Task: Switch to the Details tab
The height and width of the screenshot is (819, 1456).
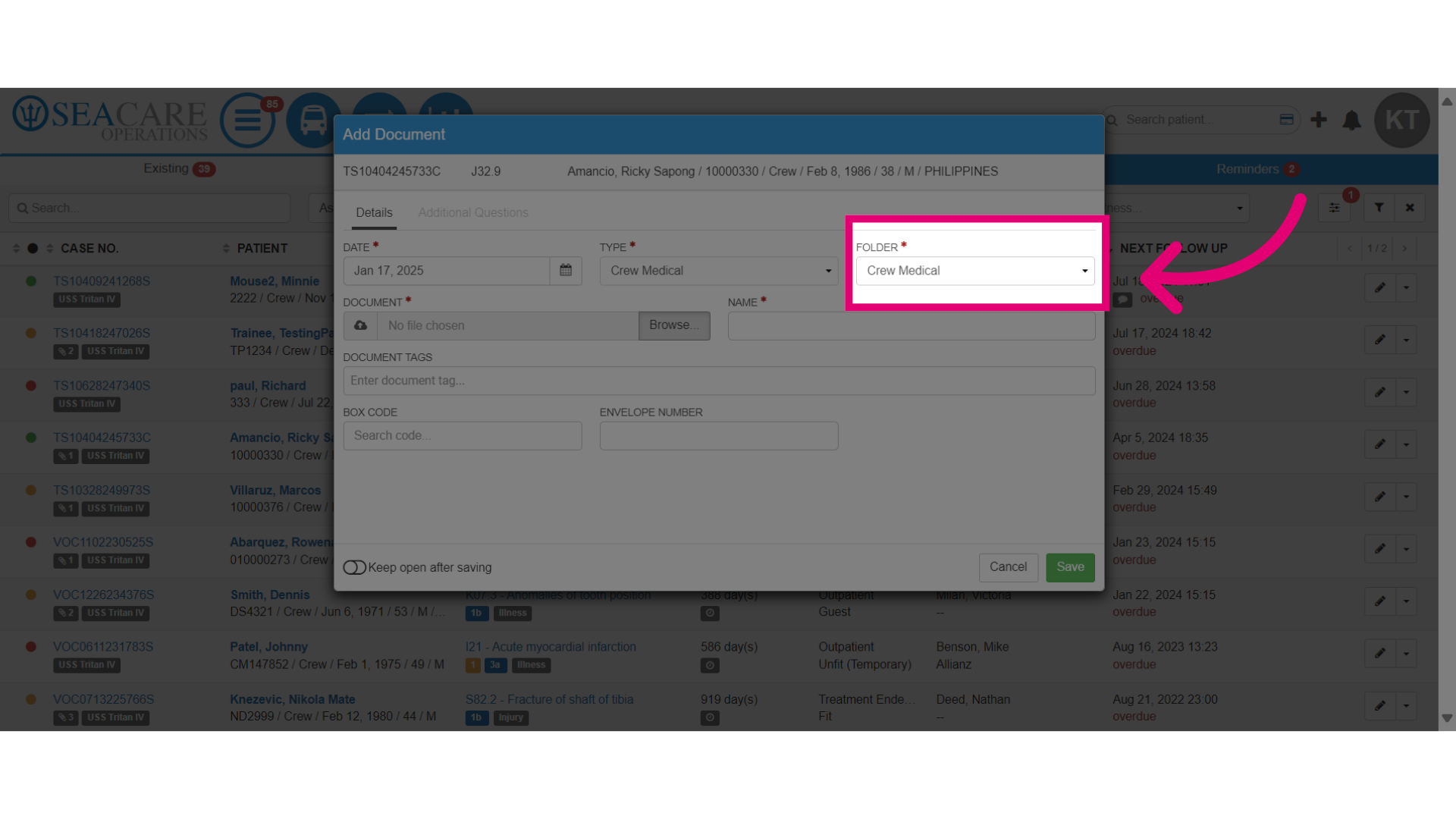Action: tap(374, 212)
